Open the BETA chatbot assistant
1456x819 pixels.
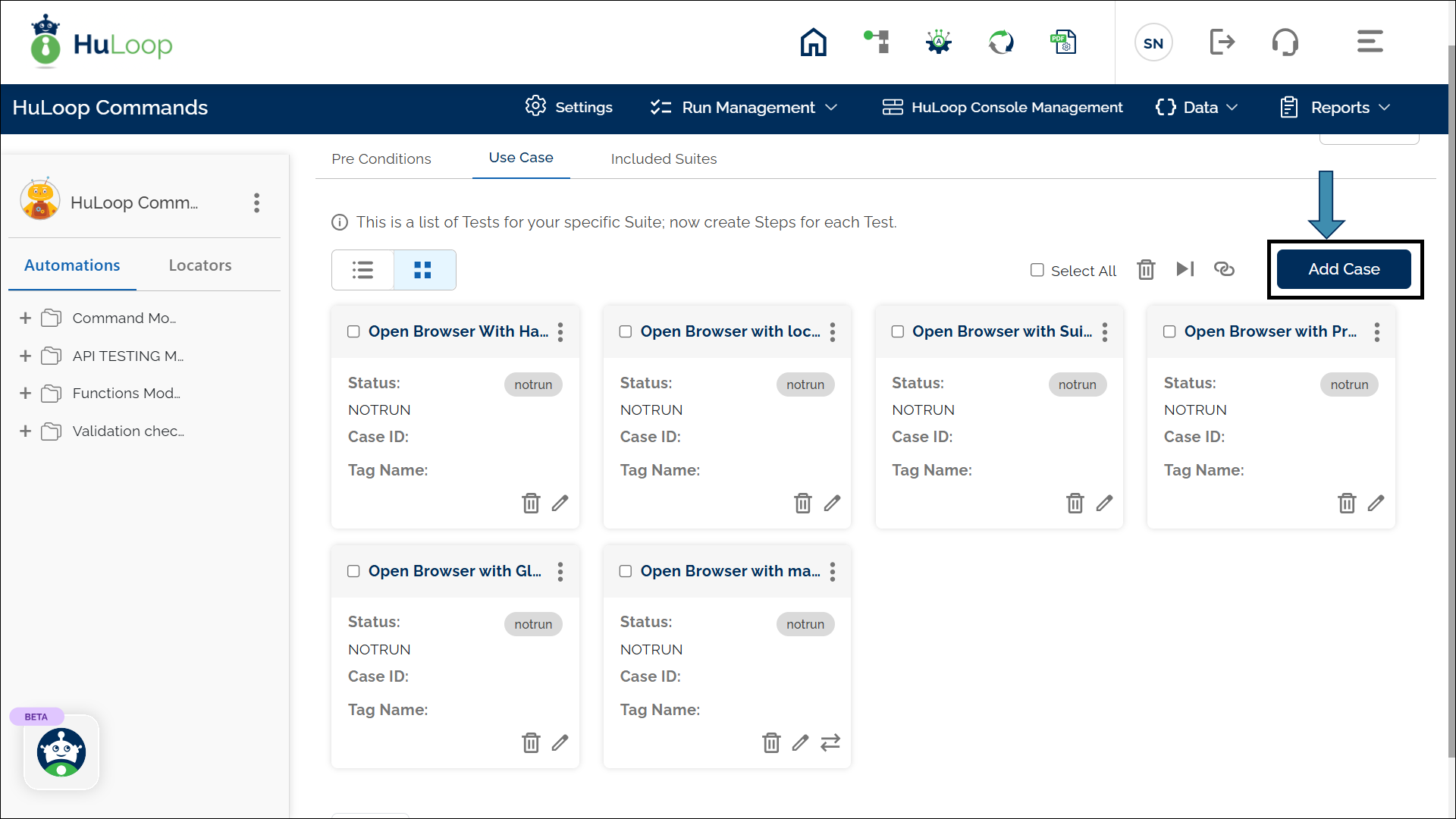tap(61, 752)
